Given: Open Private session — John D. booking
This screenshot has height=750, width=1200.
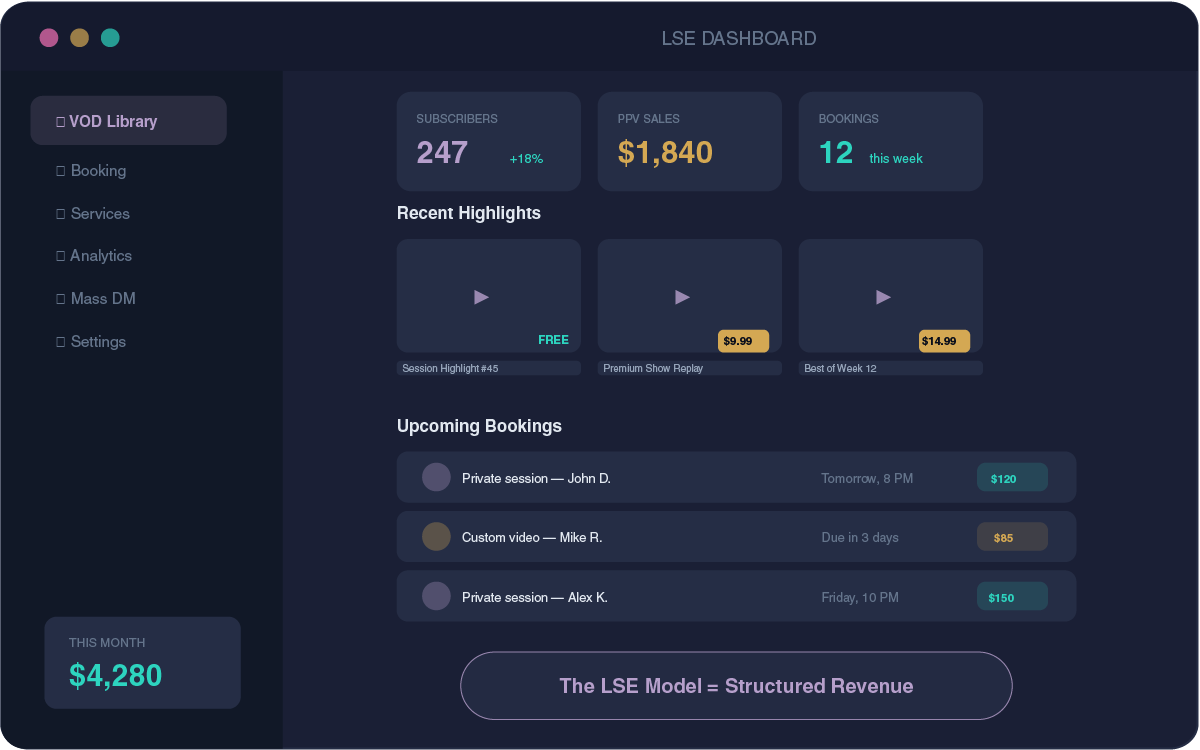Looking at the screenshot, I should tap(737, 477).
